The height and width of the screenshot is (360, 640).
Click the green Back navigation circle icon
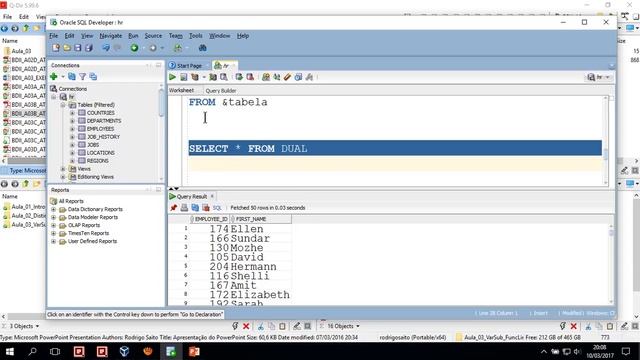point(134,48)
